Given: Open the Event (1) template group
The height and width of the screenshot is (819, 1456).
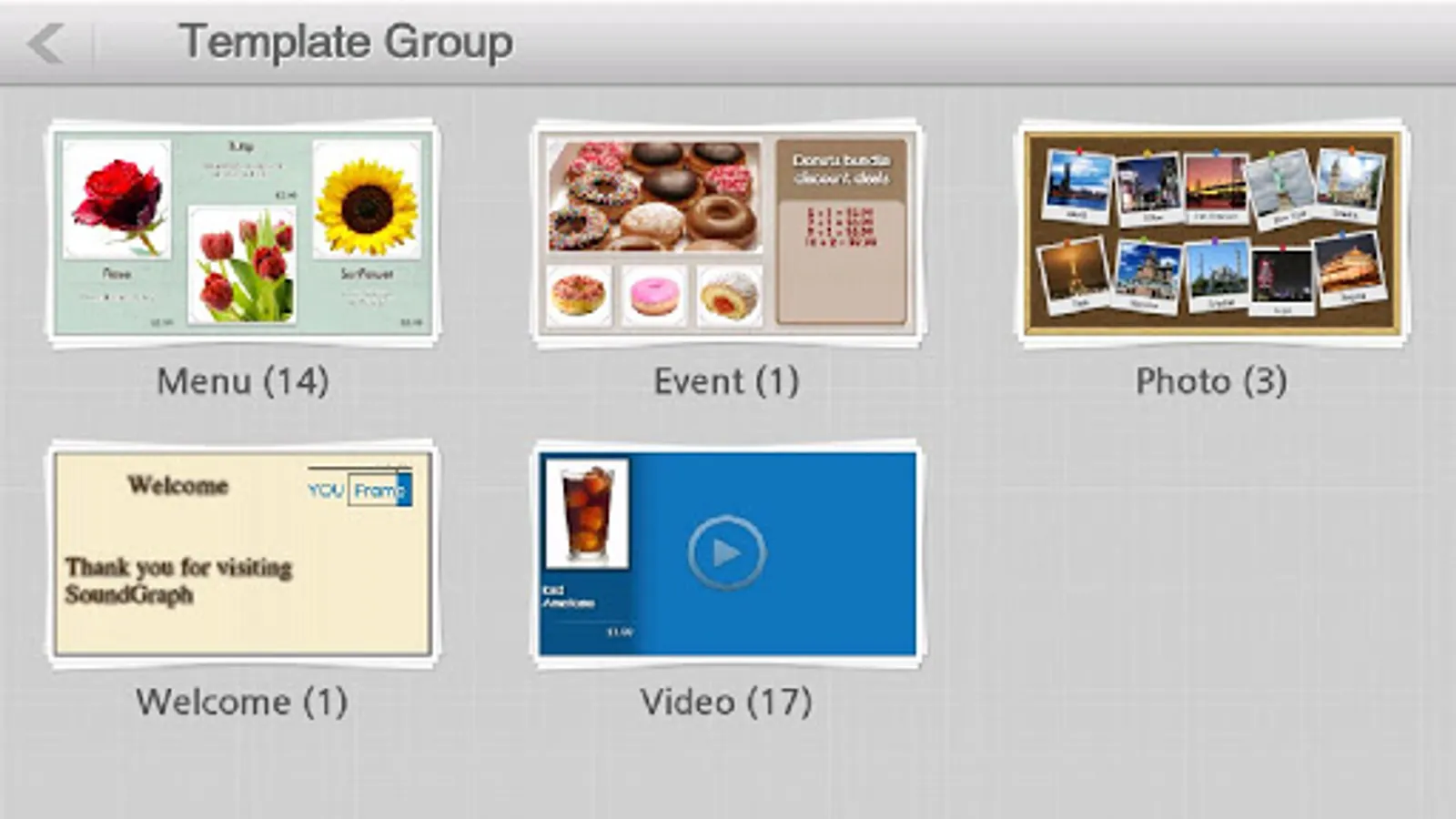Looking at the screenshot, I should pos(725,232).
